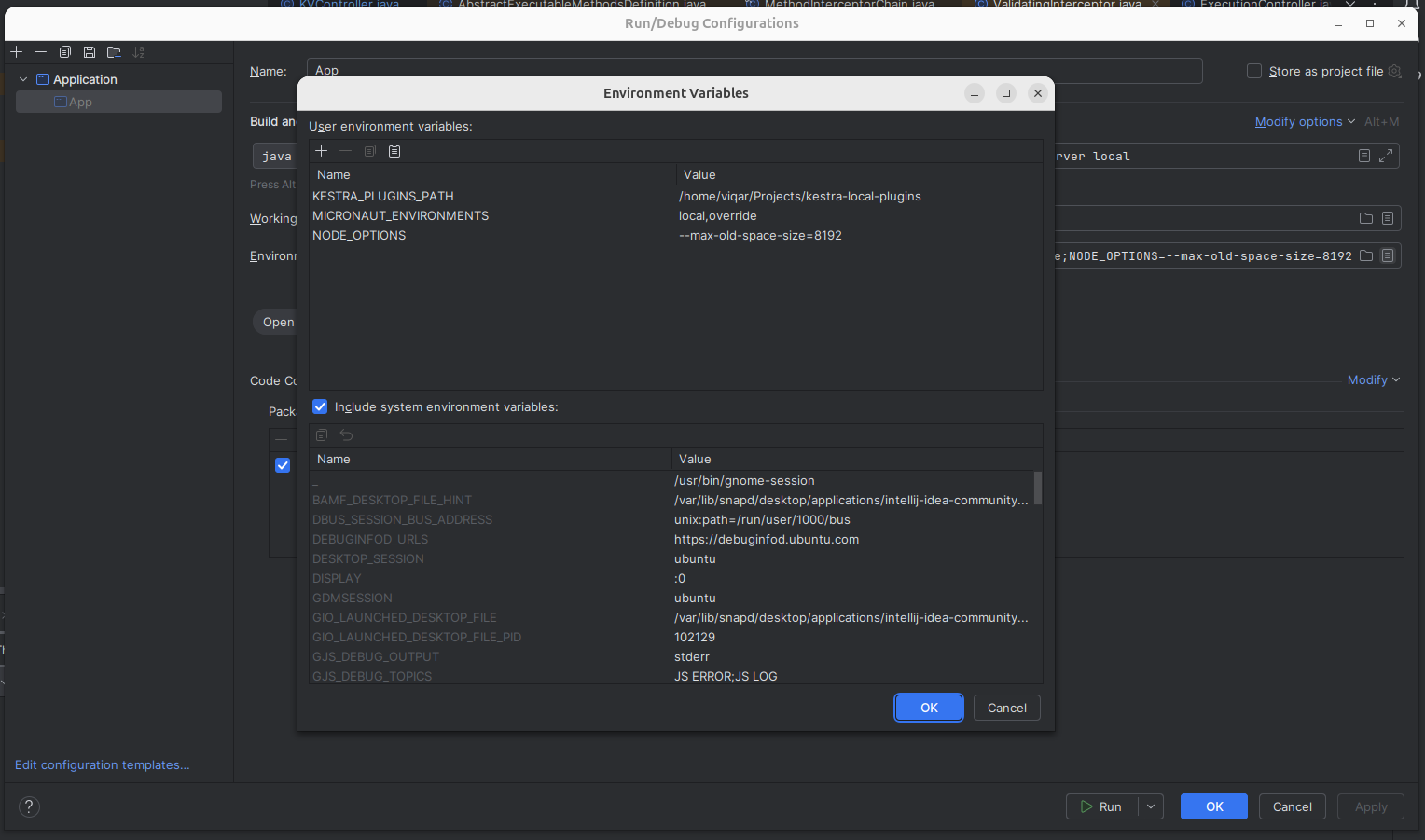Open the Run button dropdown arrow
Image resolution: width=1425 pixels, height=840 pixels.
[1150, 806]
